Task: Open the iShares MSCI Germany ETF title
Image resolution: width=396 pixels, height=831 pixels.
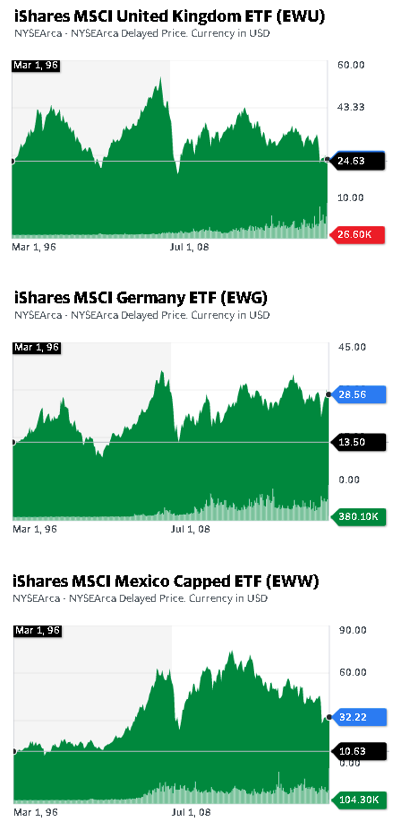Action: click(x=140, y=298)
